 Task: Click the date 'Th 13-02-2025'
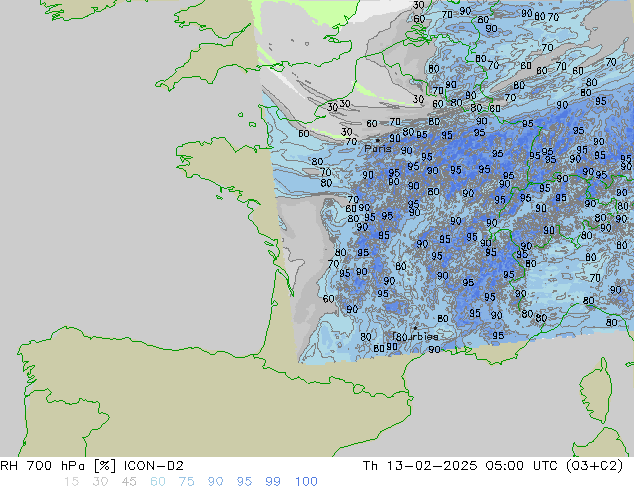point(420,466)
